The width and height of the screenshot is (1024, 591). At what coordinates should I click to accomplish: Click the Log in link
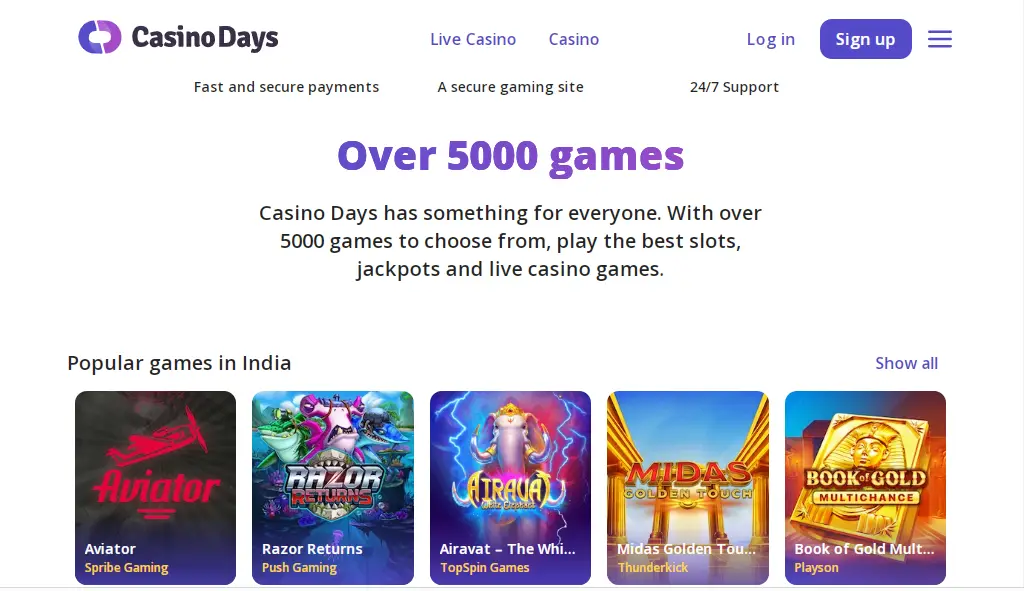click(770, 40)
